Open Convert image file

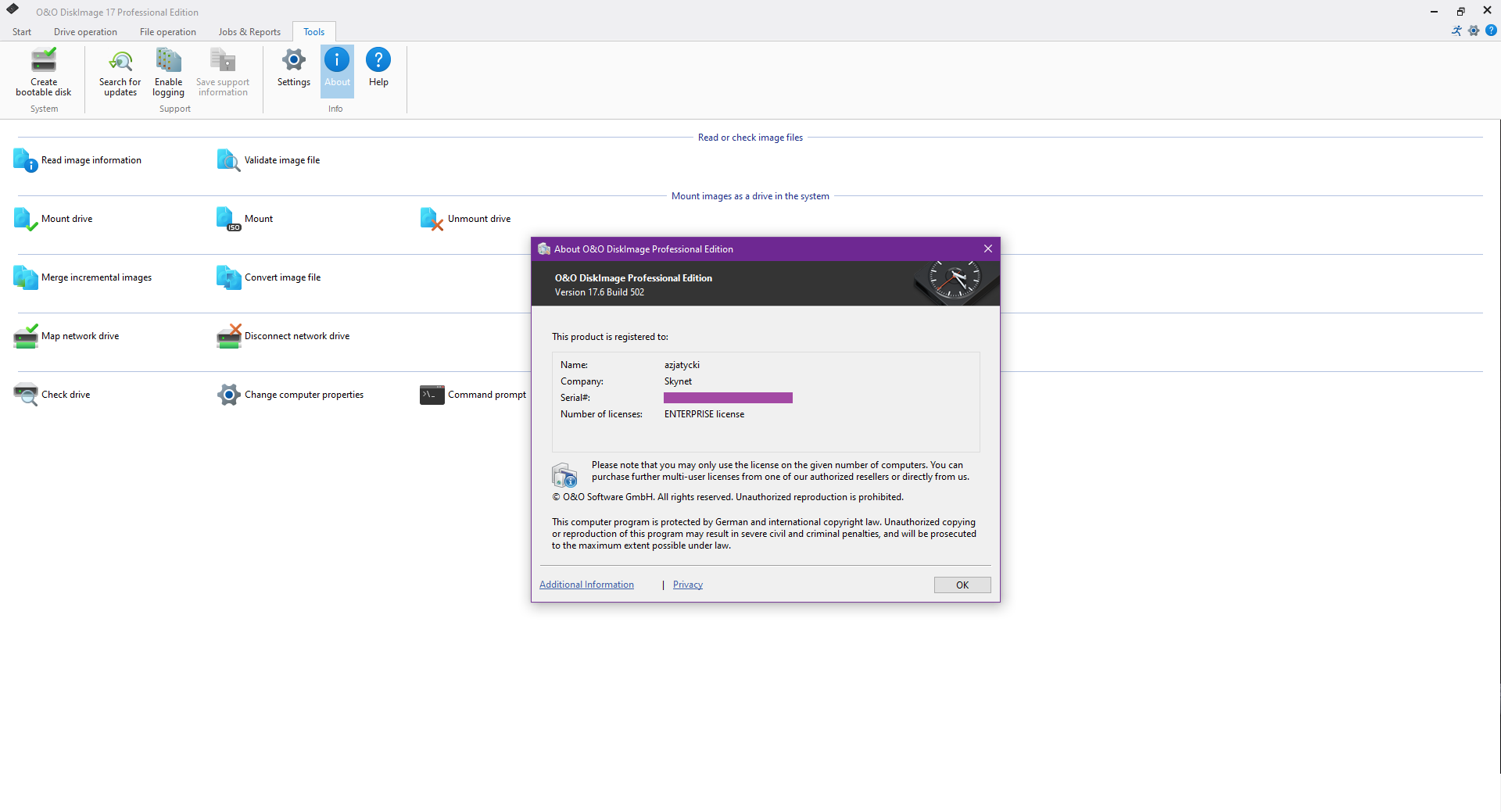(268, 277)
